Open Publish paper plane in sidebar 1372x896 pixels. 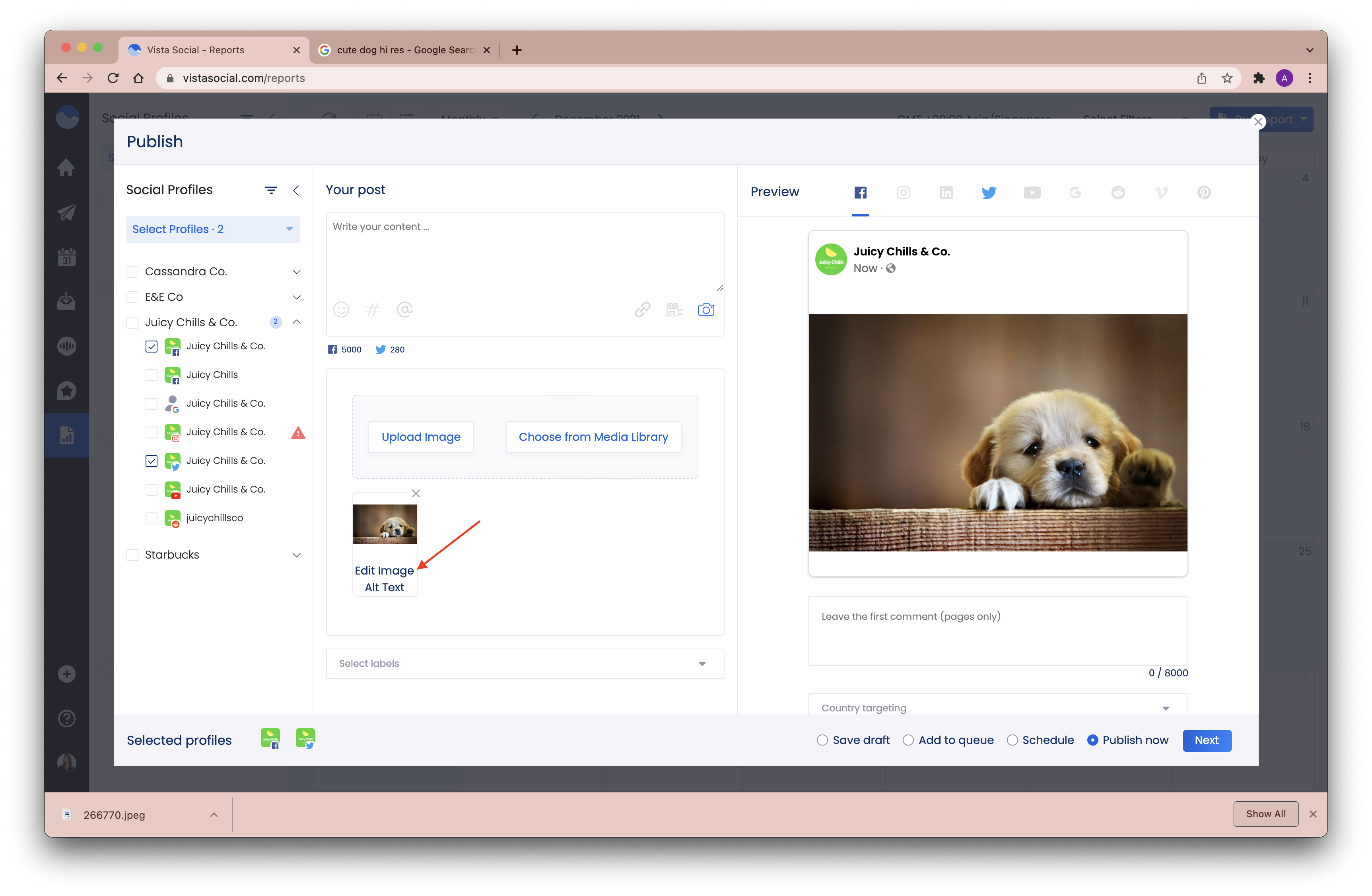pyautogui.click(x=66, y=212)
